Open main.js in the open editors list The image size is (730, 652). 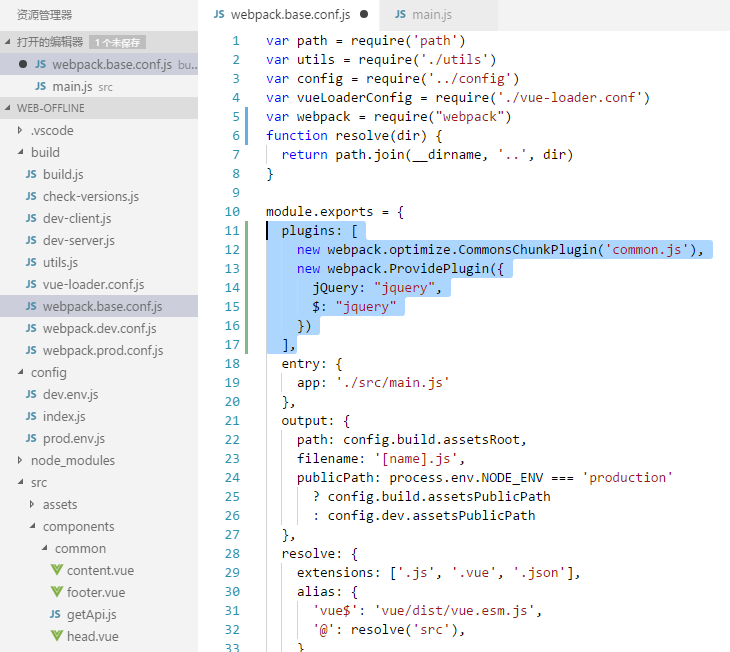[x=99, y=86]
